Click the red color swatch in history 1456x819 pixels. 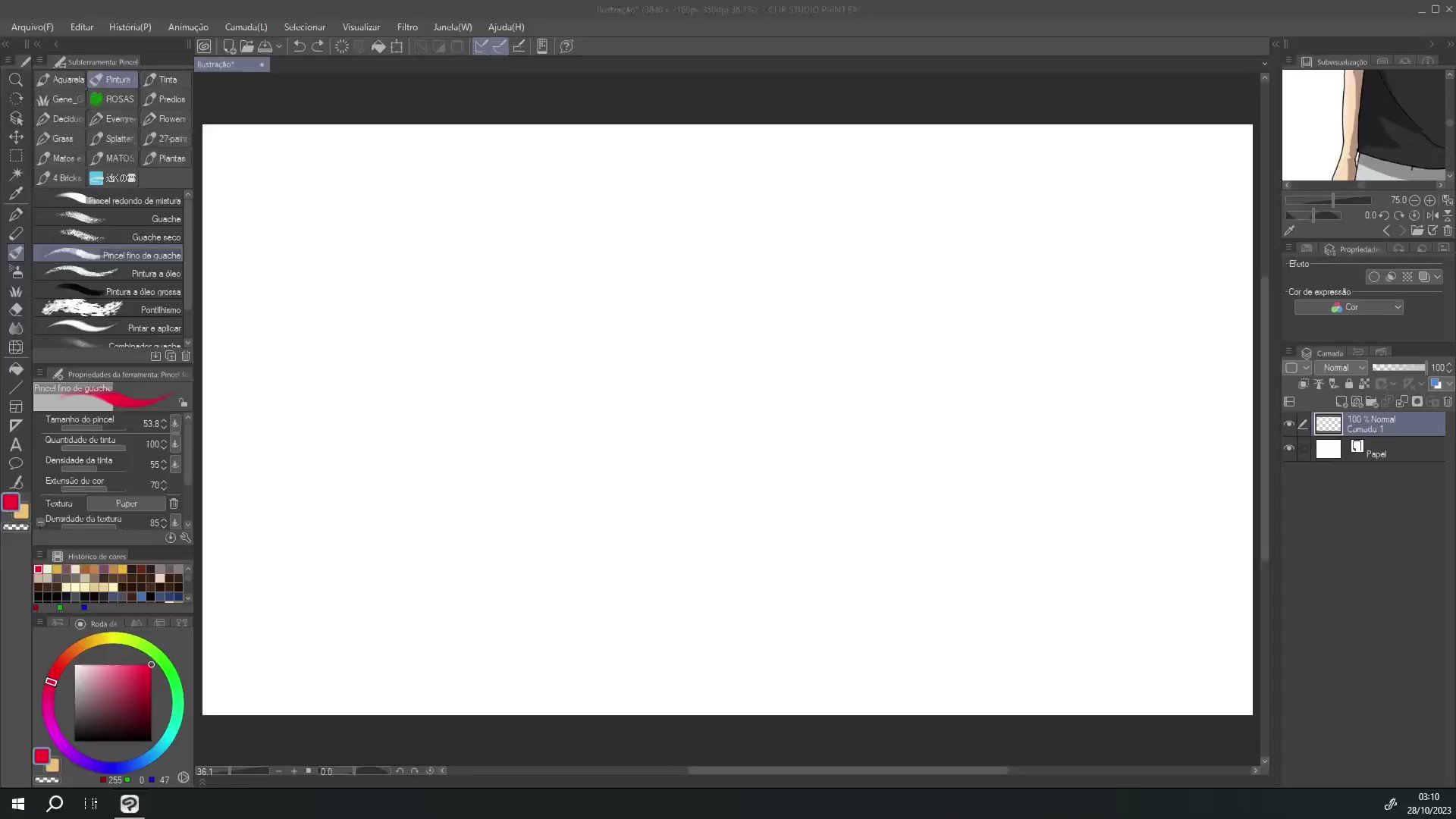coord(37,569)
